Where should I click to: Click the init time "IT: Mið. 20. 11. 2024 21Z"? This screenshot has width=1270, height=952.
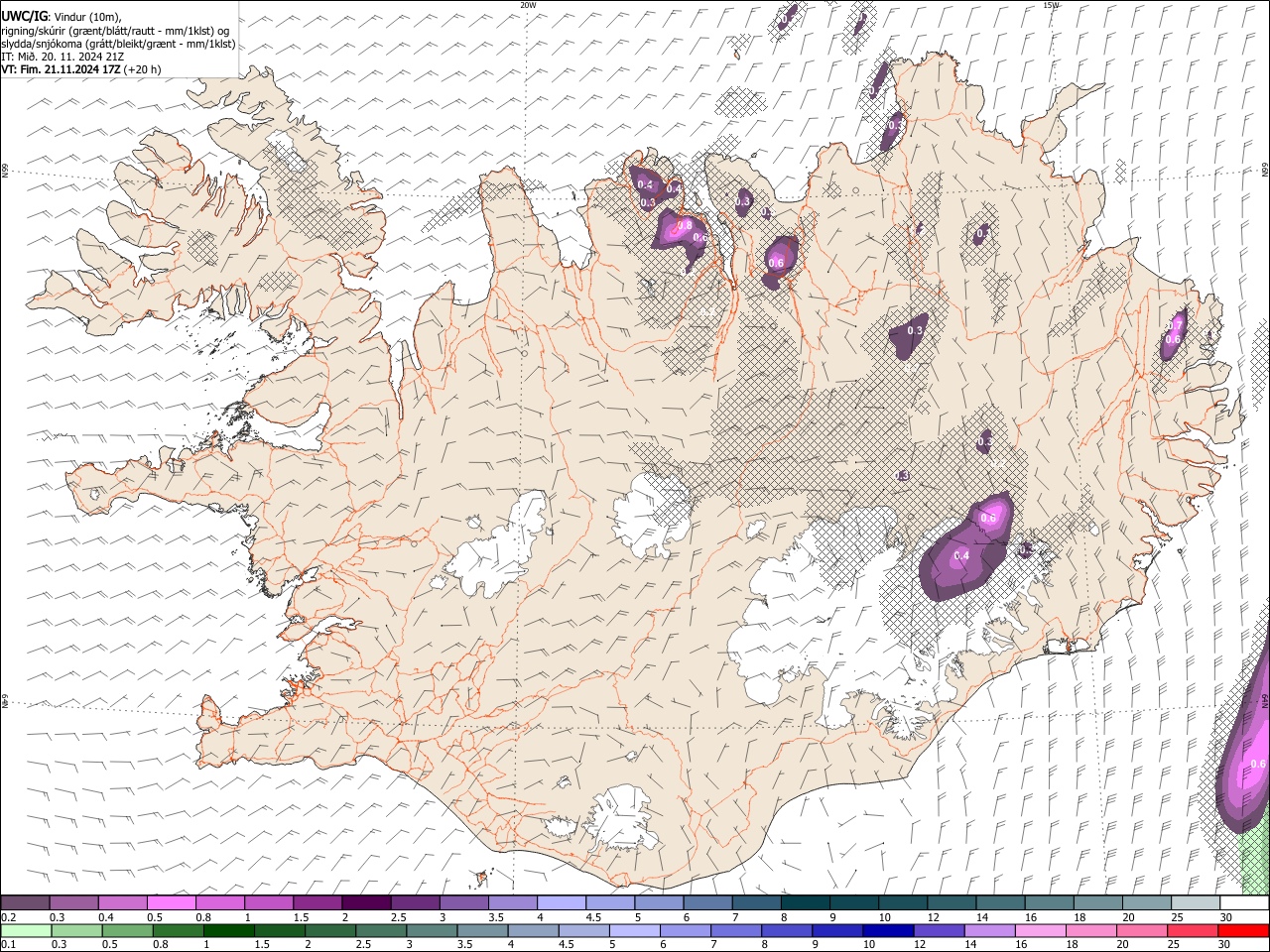tap(63, 57)
